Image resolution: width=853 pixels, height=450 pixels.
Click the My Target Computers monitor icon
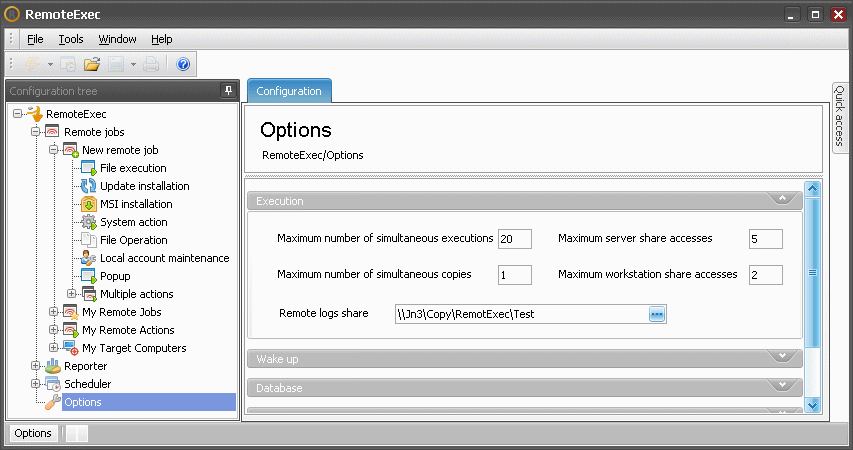[71, 348]
